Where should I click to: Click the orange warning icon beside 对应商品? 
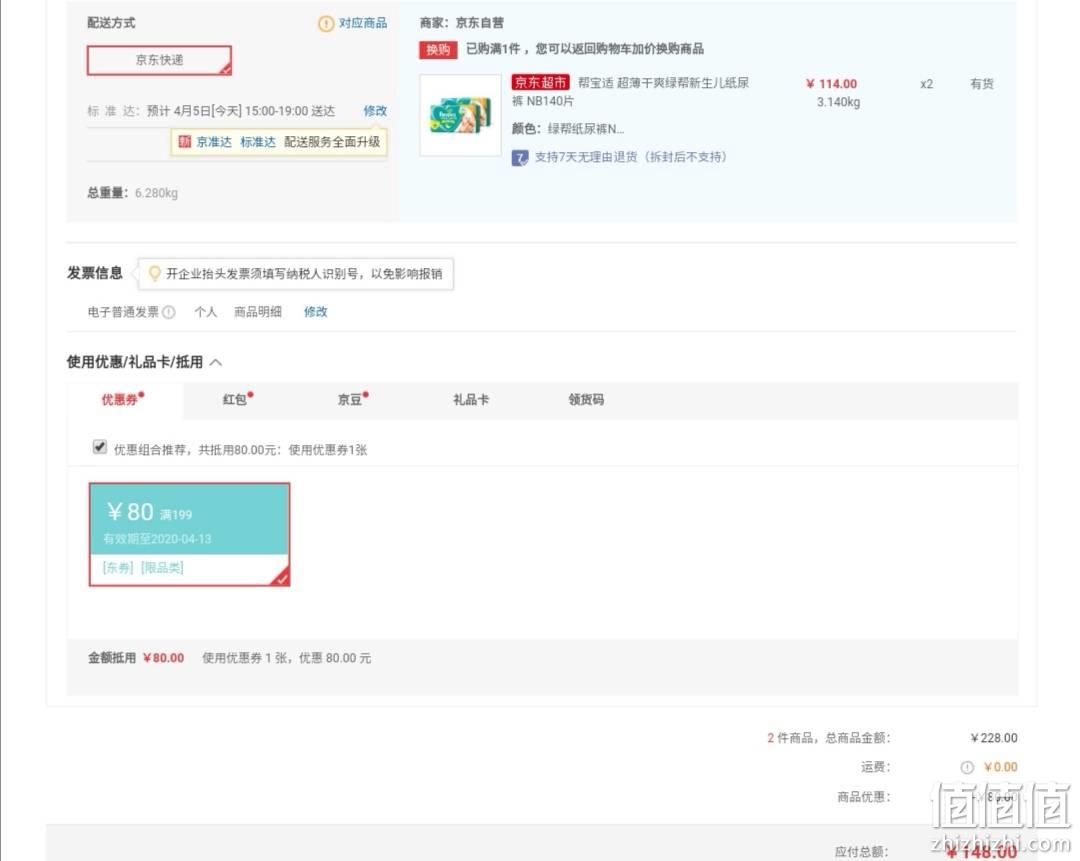point(326,23)
